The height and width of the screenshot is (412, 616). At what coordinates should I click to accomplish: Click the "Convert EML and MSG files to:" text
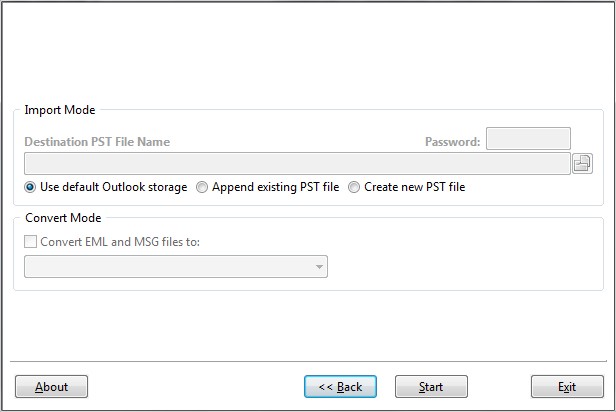(x=120, y=242)
